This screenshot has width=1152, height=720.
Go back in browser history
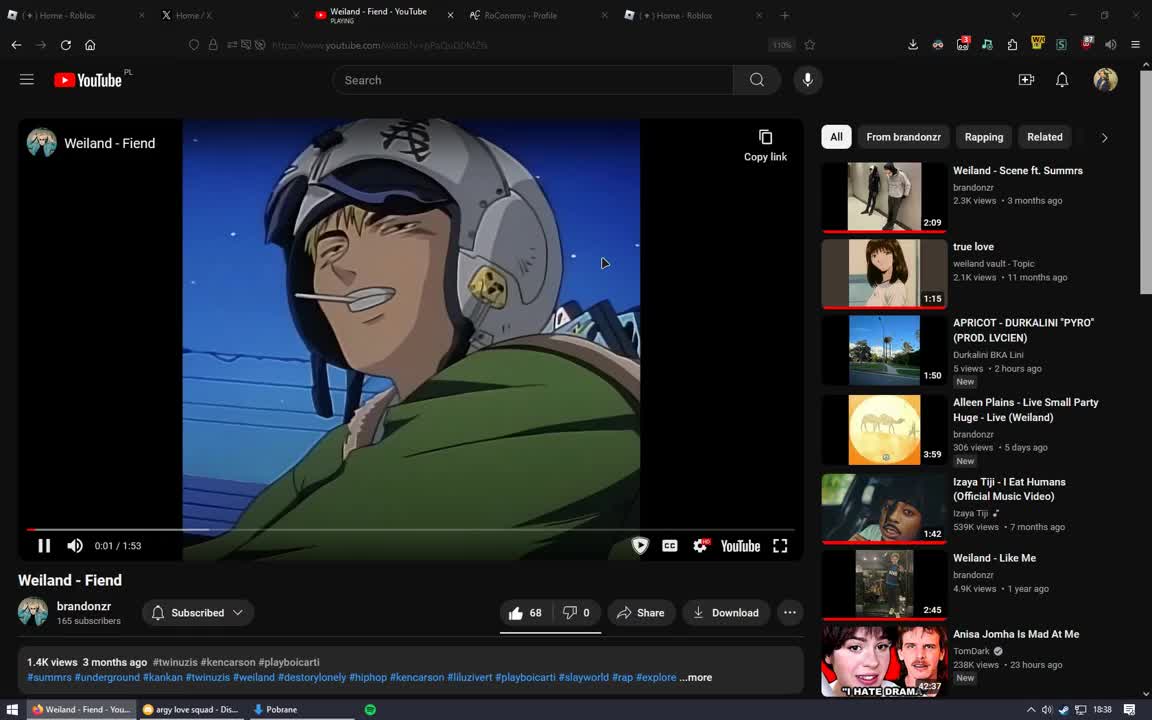(16, 45)
